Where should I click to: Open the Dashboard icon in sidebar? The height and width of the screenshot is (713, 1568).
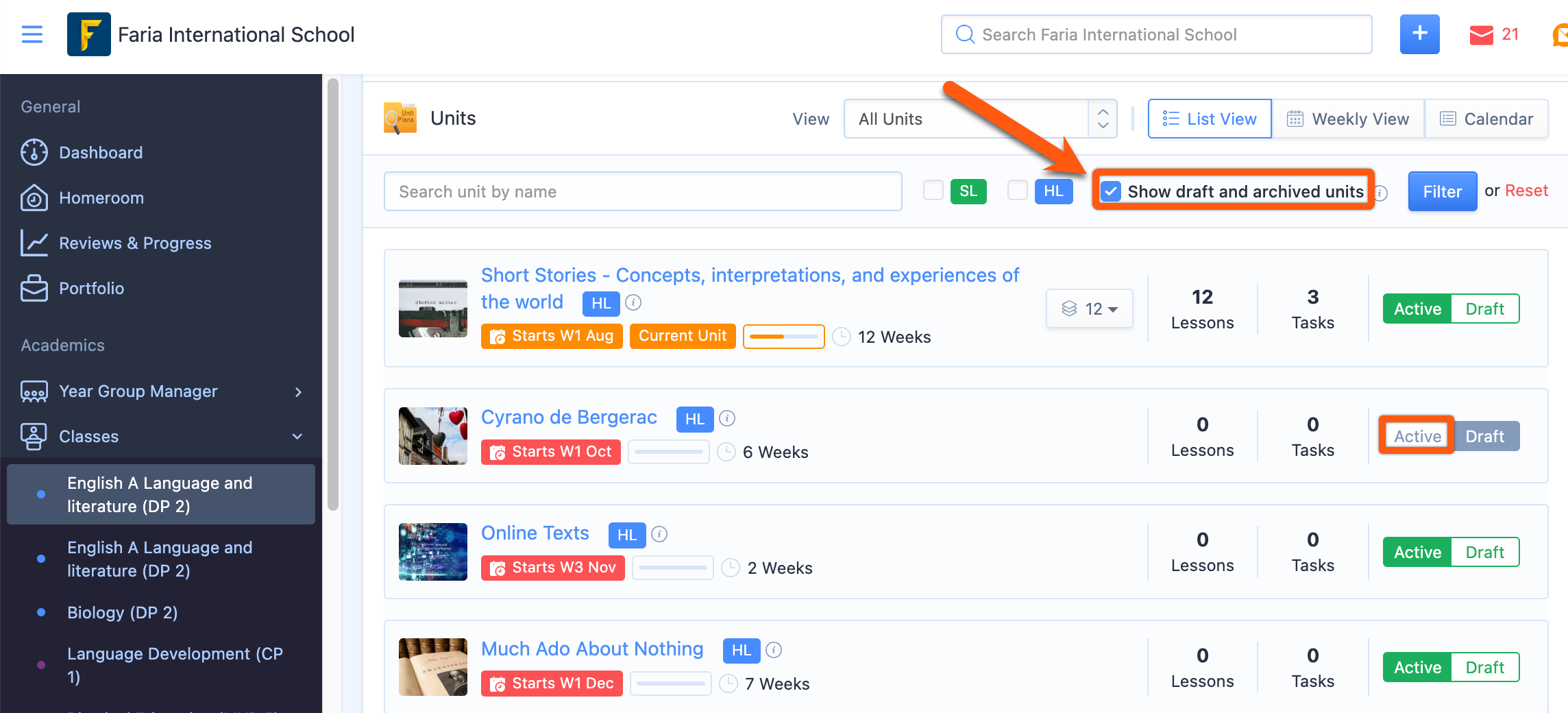click(x=34, y=152)
